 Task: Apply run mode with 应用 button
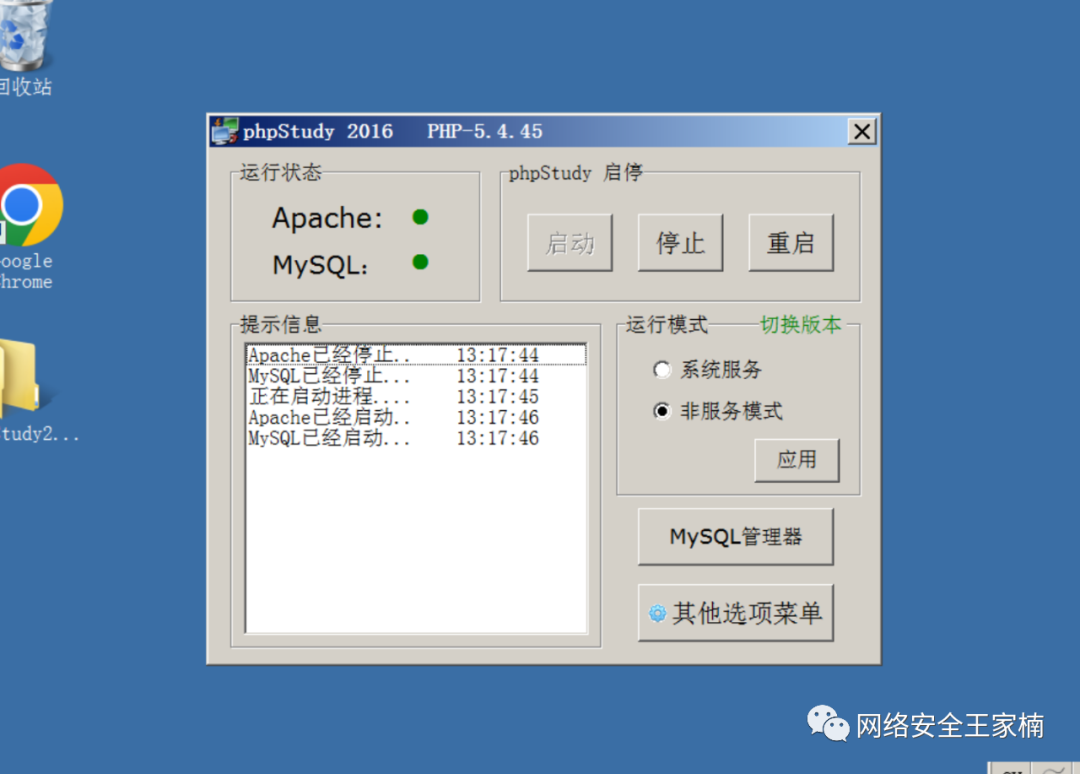pos(797,459)
